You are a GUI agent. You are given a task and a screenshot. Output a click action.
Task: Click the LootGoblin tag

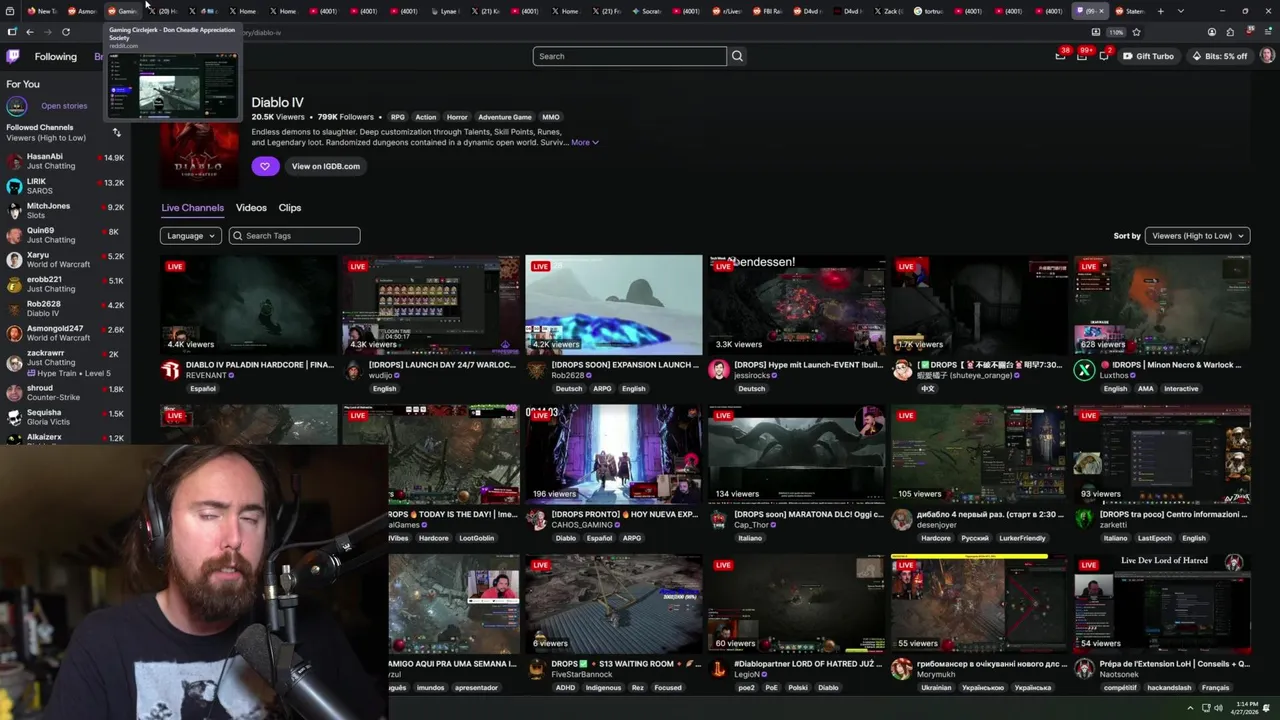pos(476,538)
